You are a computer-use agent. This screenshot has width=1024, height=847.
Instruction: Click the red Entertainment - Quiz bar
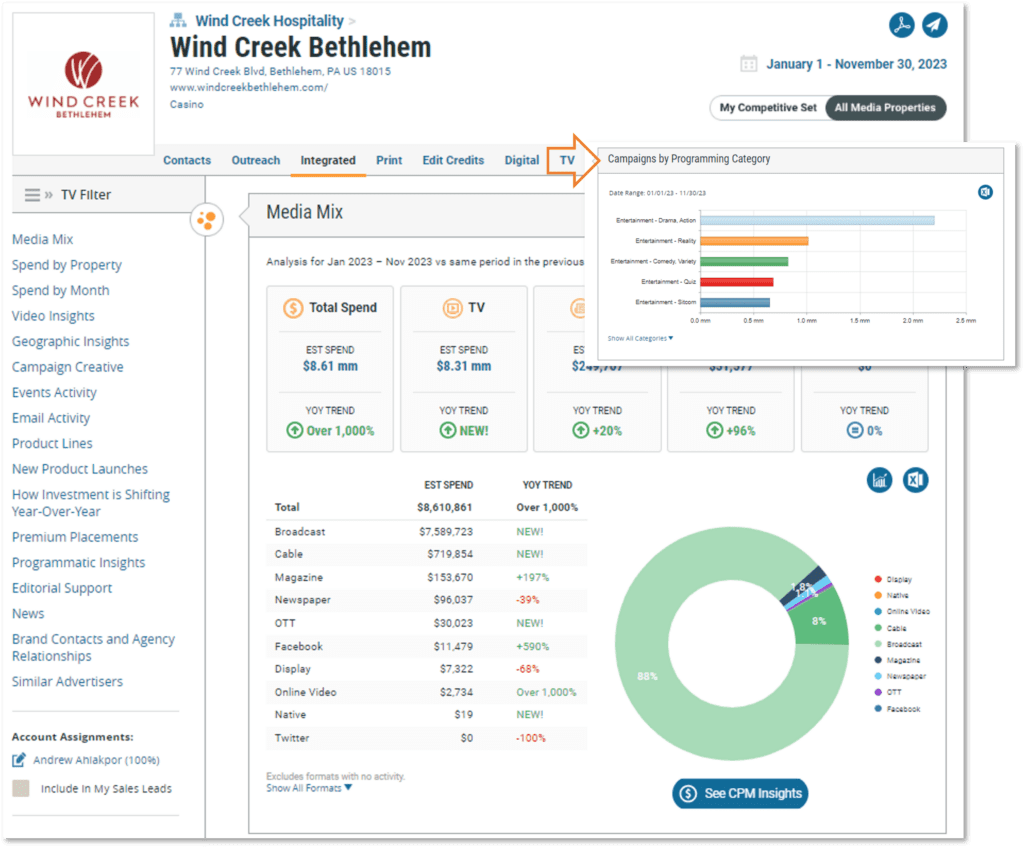pyautogui.click(x=737, y=282)
